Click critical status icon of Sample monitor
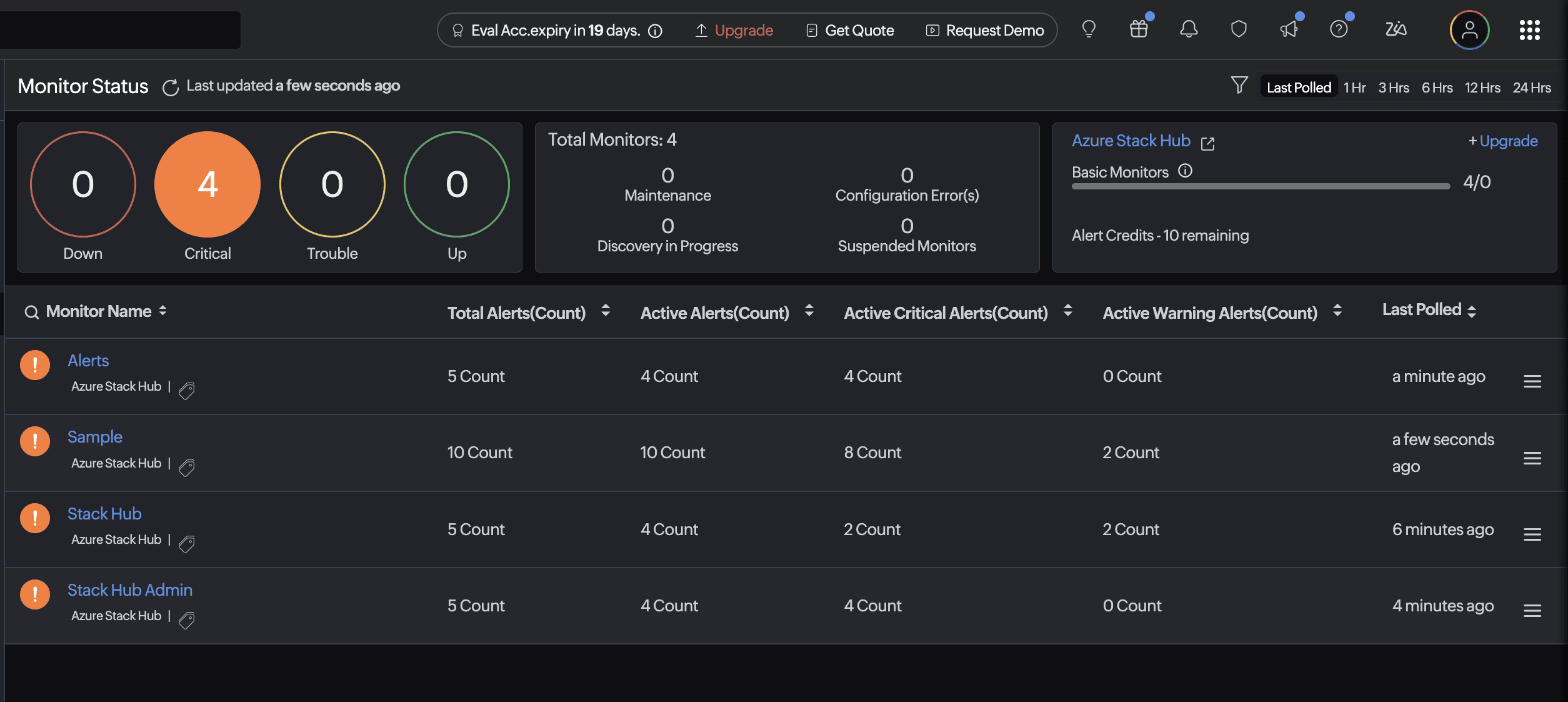This screenshot has height=702, width=1568. pos(35,441)
